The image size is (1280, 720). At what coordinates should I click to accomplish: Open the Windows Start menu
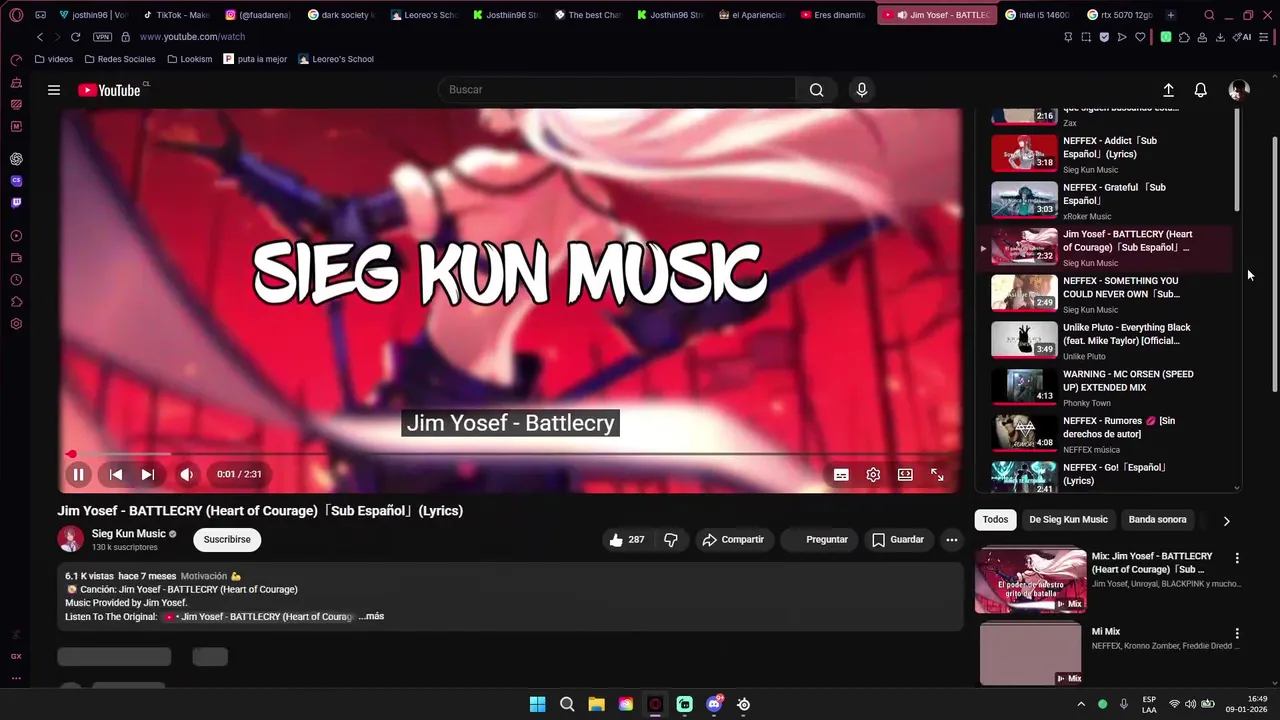537,704
